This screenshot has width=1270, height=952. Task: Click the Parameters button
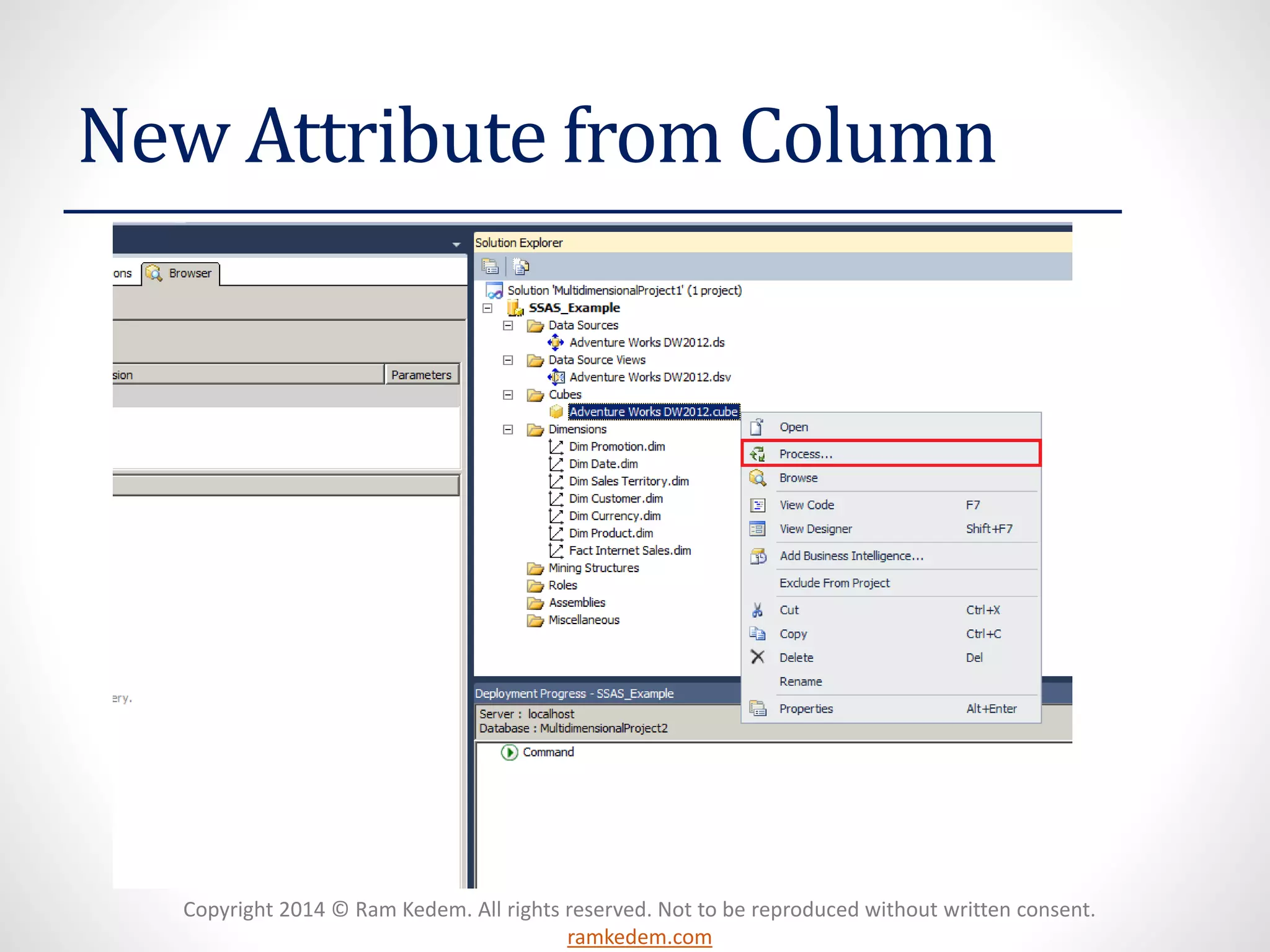pyautogui.click(x=422, y=375)
